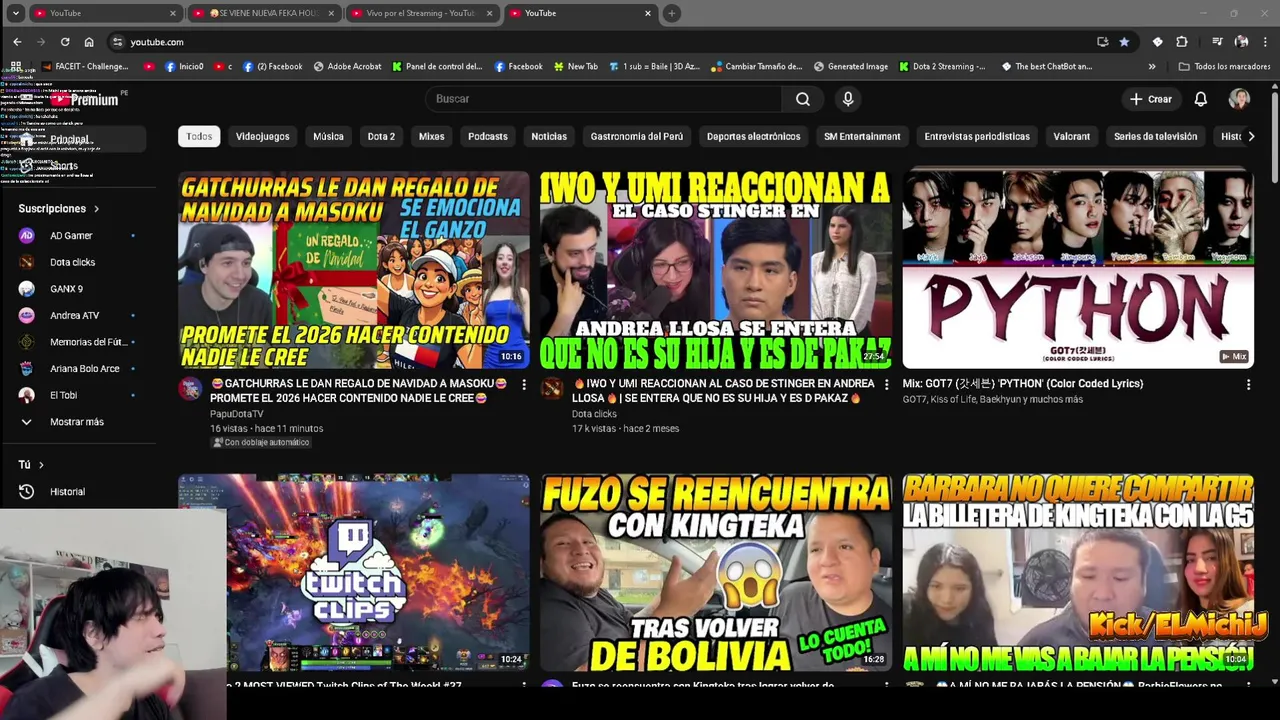Open 'Panel de control del' bookmark
Screen dimensions: 1280x720
(437, 66)
